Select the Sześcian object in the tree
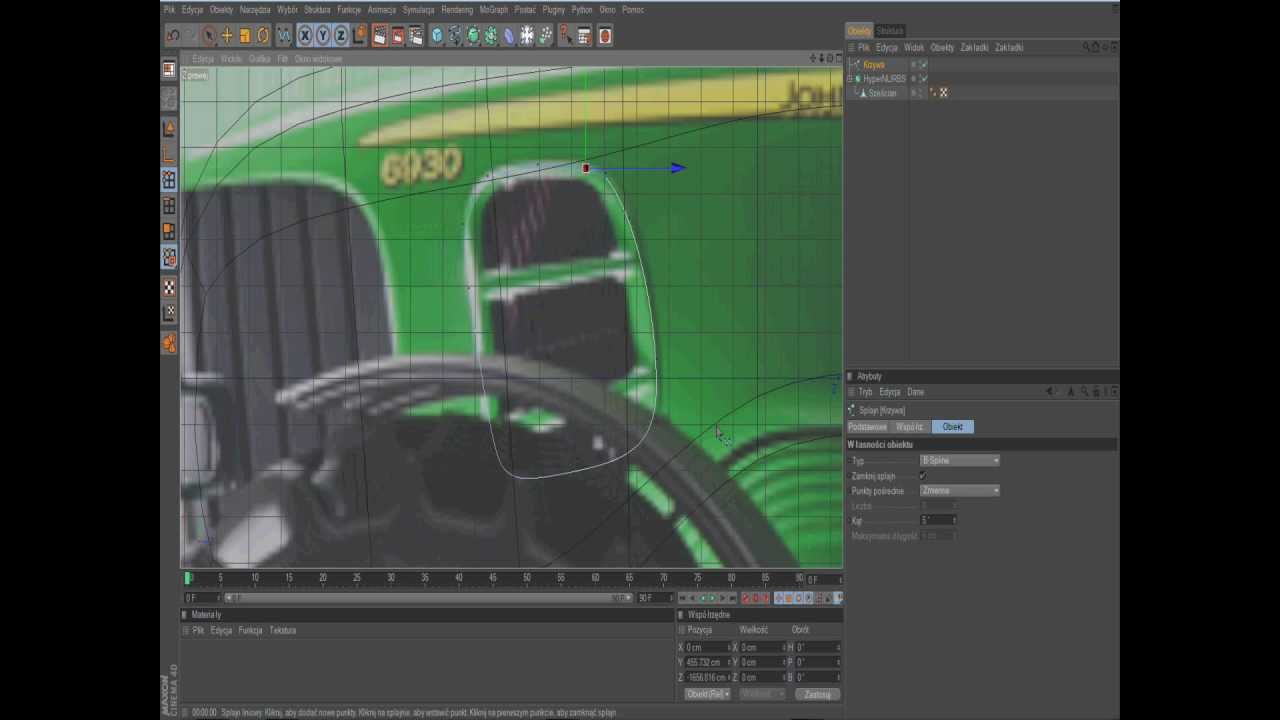This screenshot has width=1280, height=720. [882, 93]
